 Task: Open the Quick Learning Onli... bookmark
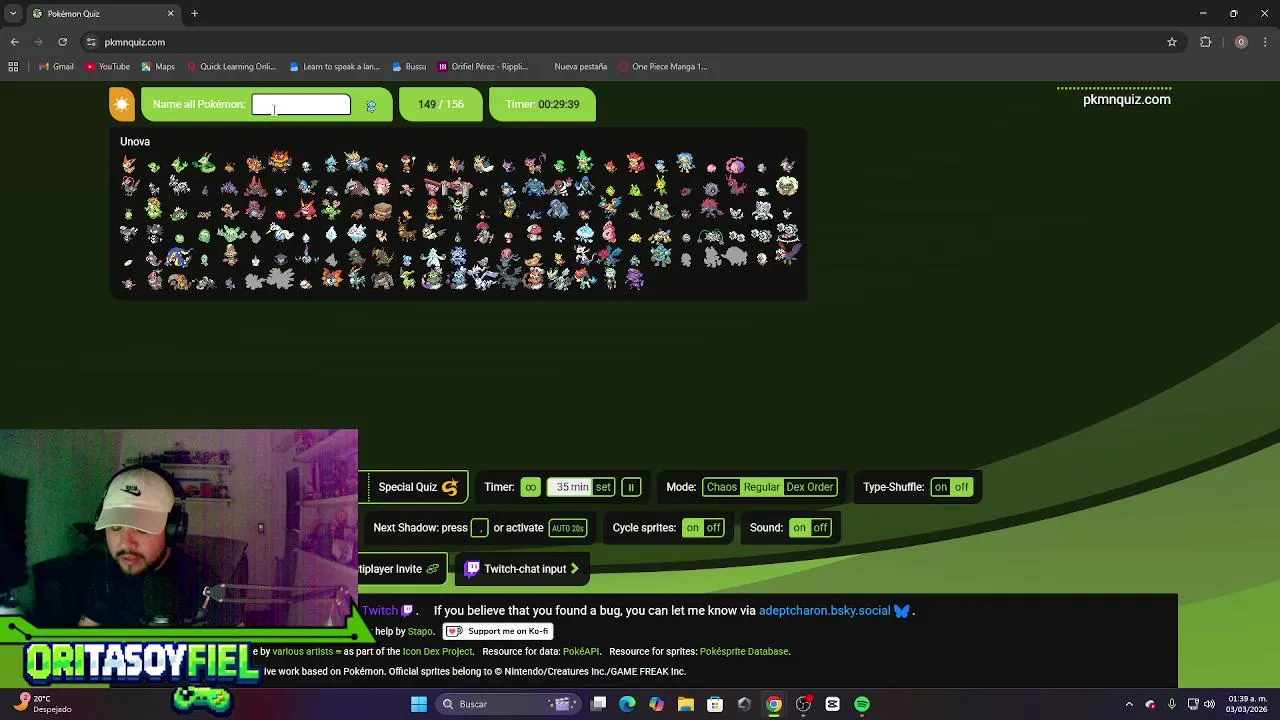point(231,67)
